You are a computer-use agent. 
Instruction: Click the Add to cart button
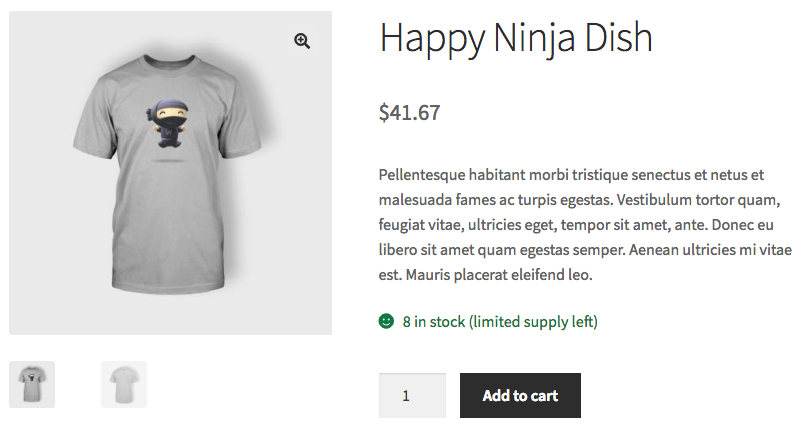(520, 395)
